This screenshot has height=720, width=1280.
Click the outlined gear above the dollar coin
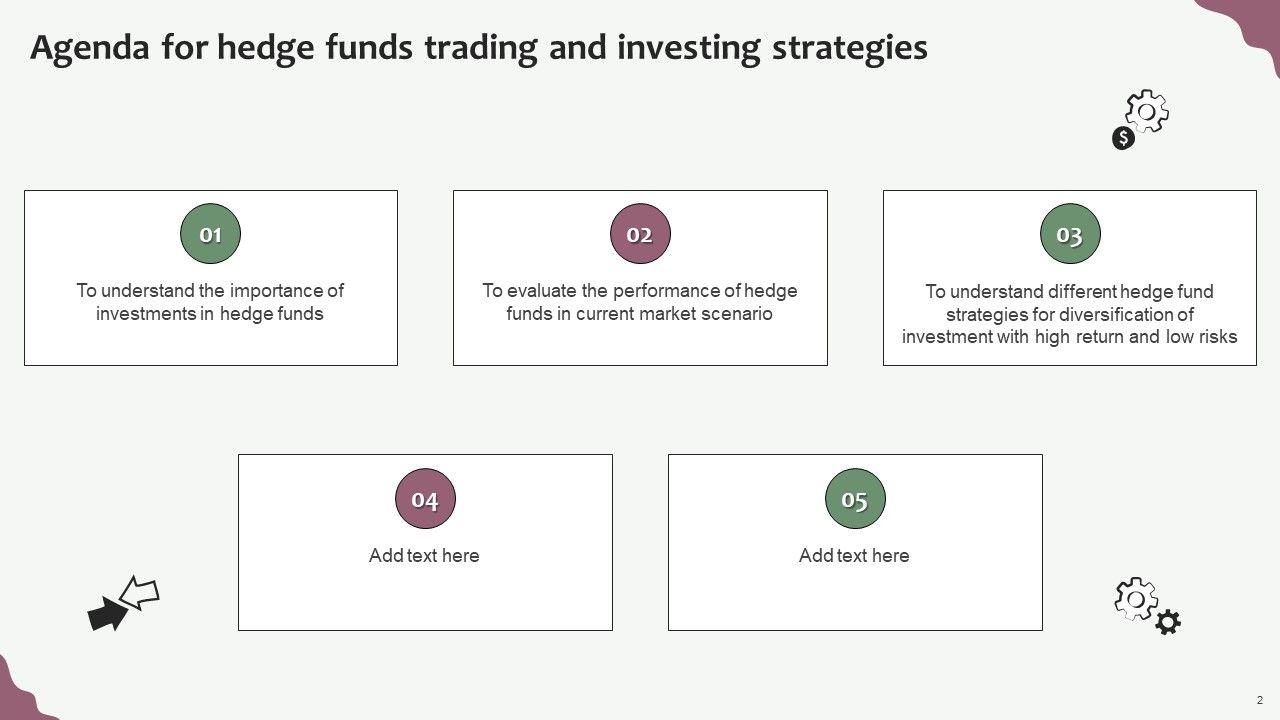click(1147, 111)
